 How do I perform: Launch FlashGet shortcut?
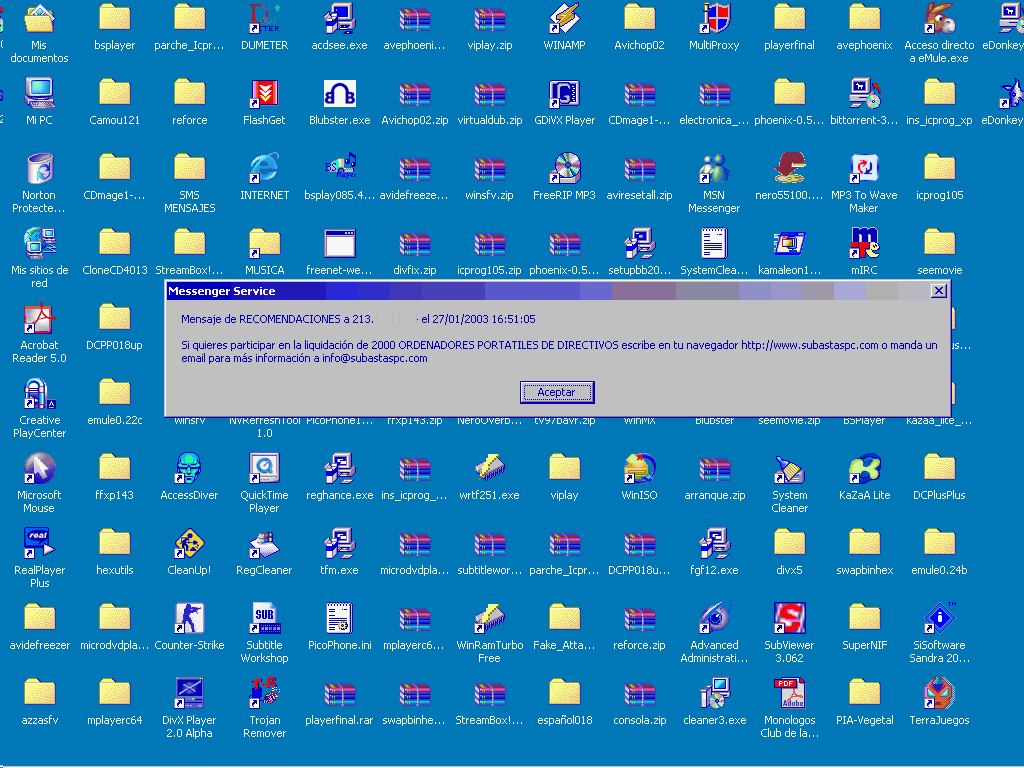pyautogui.click(x=264, y=93)
